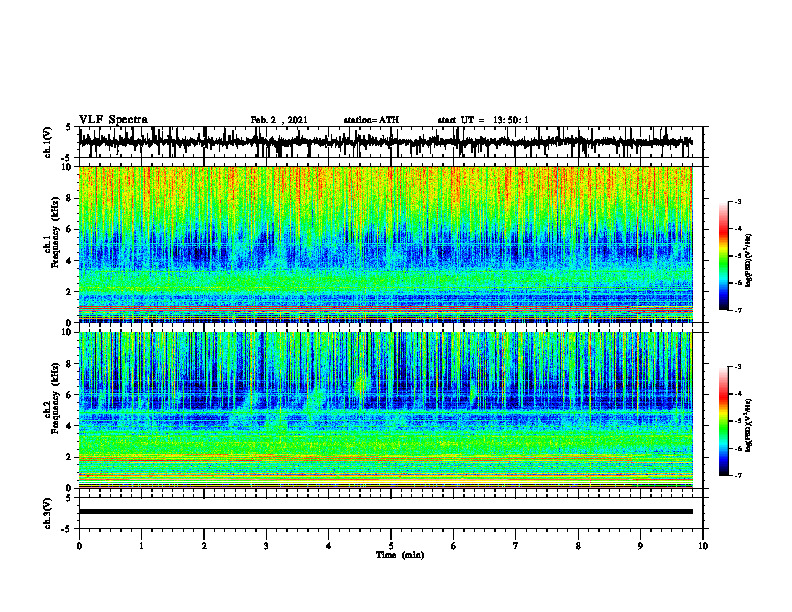Click the "VLF Spectra" title text
792x612 pixels.
click(113, 120)
